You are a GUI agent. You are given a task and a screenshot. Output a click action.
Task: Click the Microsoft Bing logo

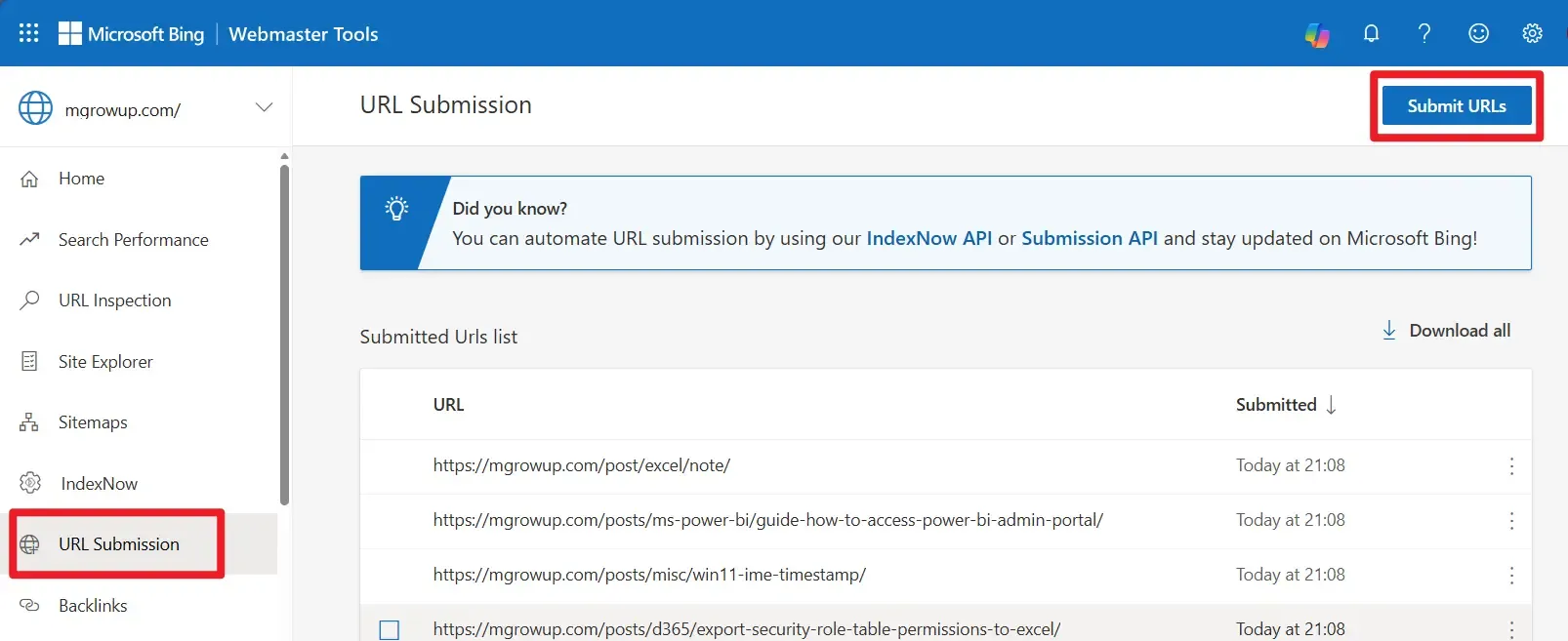[132, 34]
